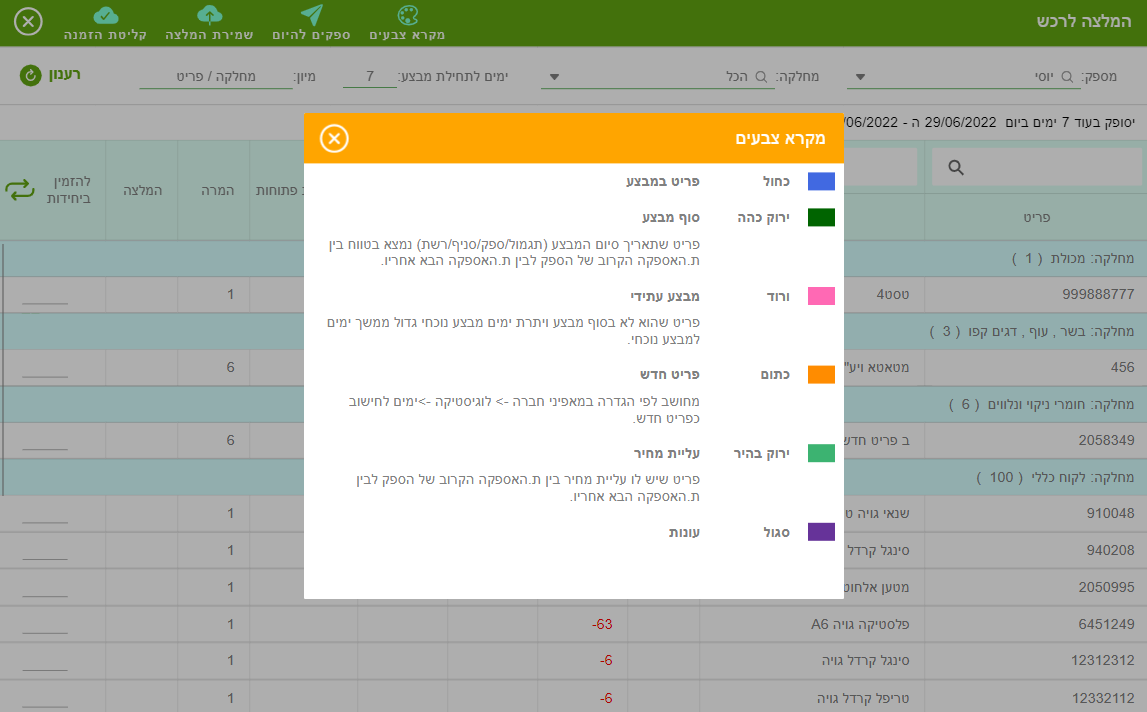1147x712 pixels.
Task: Click the close X in top toolbar
Action: (x=29, y=22)
